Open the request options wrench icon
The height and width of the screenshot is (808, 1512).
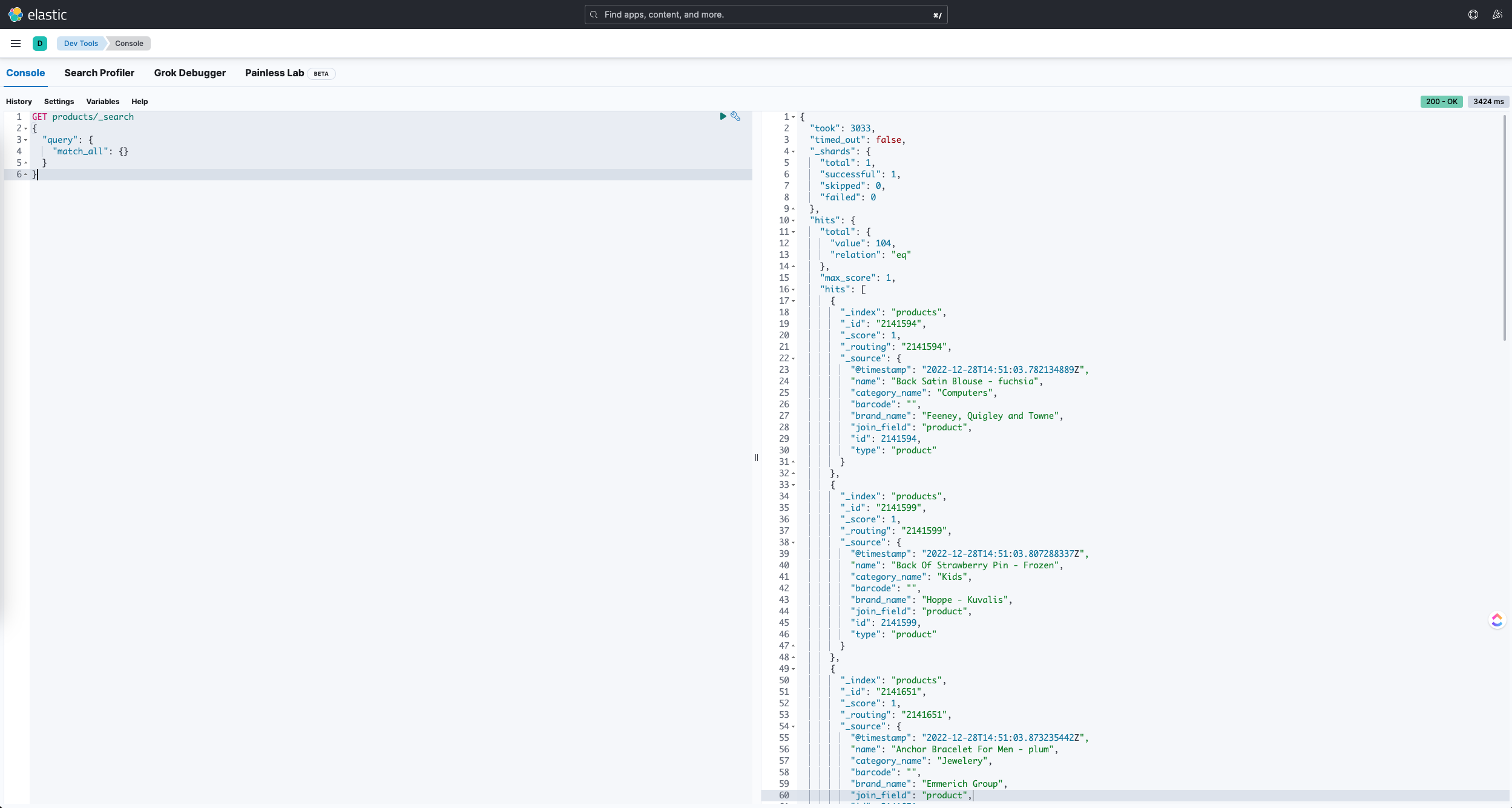pyautogui.click(x=735, y=116)
